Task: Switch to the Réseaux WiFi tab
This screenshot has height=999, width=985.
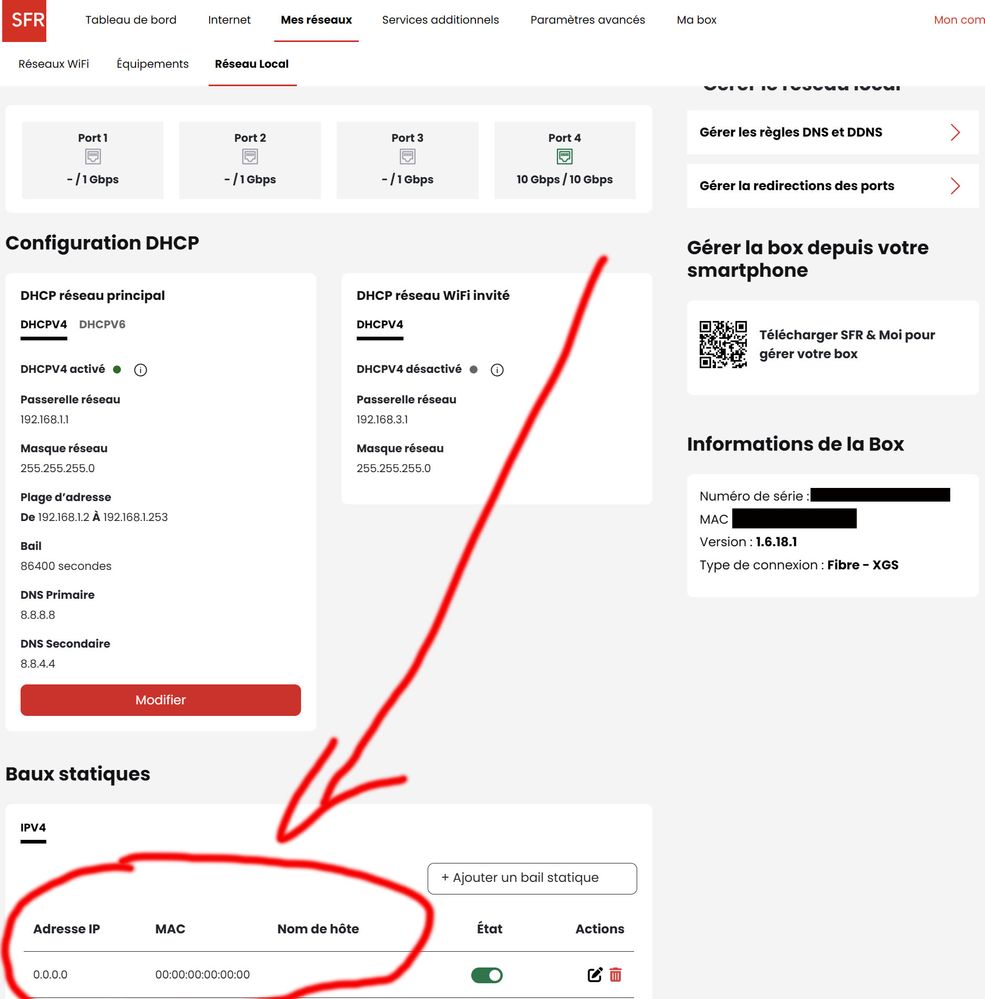Action: click(x=54, y=64)
